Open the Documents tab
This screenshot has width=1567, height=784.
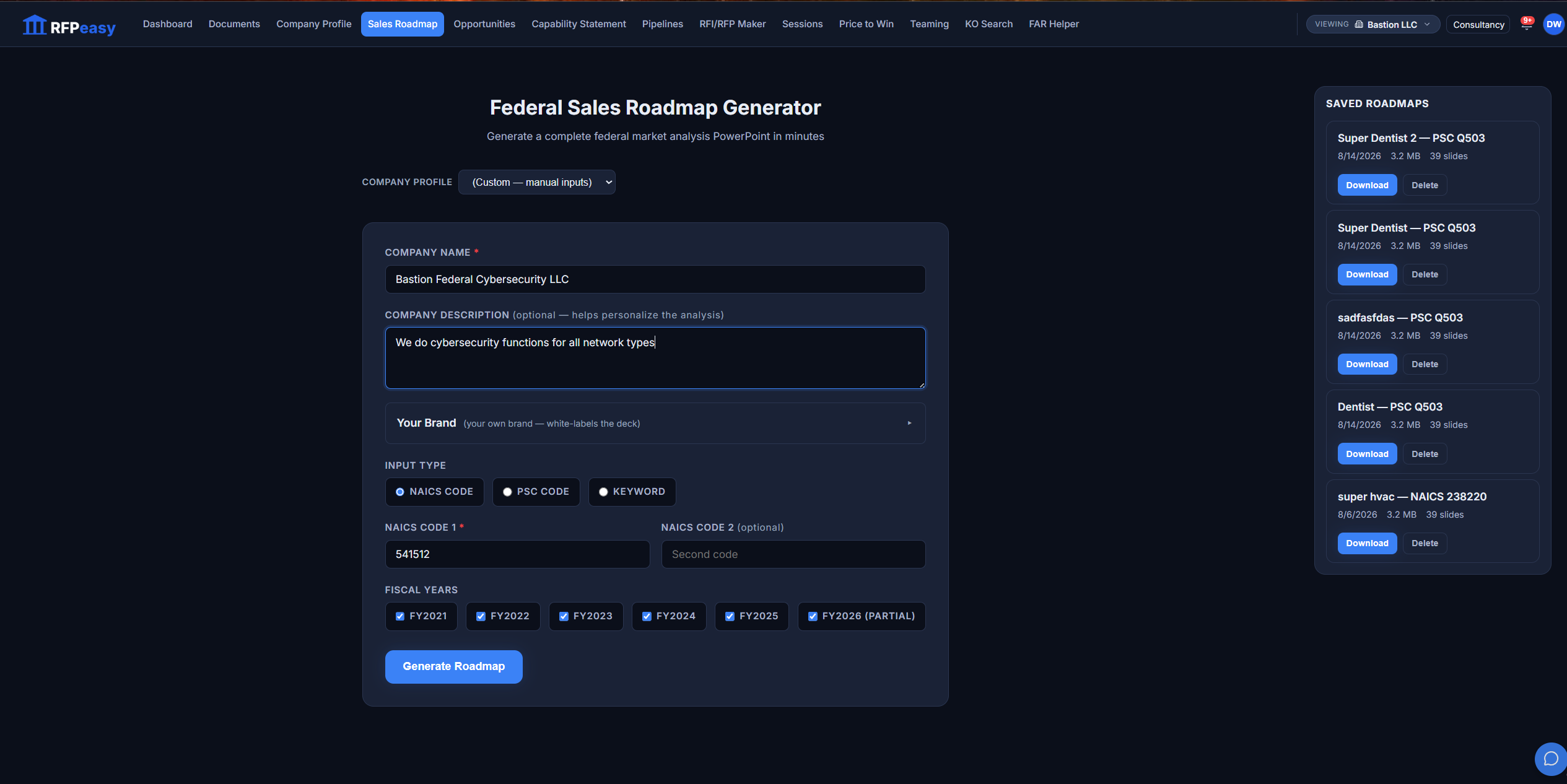234,24
